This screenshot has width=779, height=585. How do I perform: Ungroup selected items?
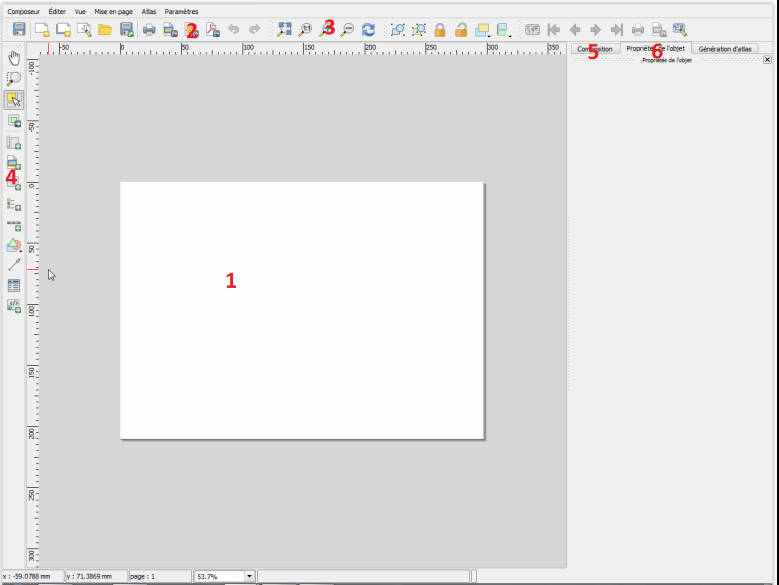point(419,30)
